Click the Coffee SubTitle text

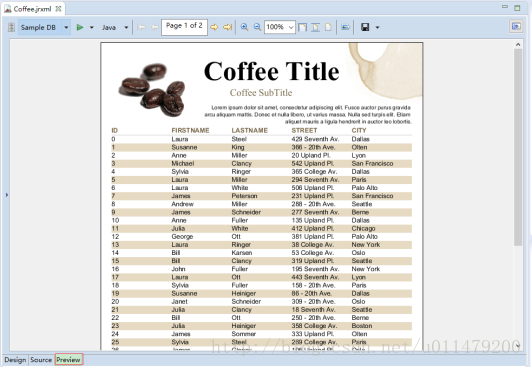point(261,93)
